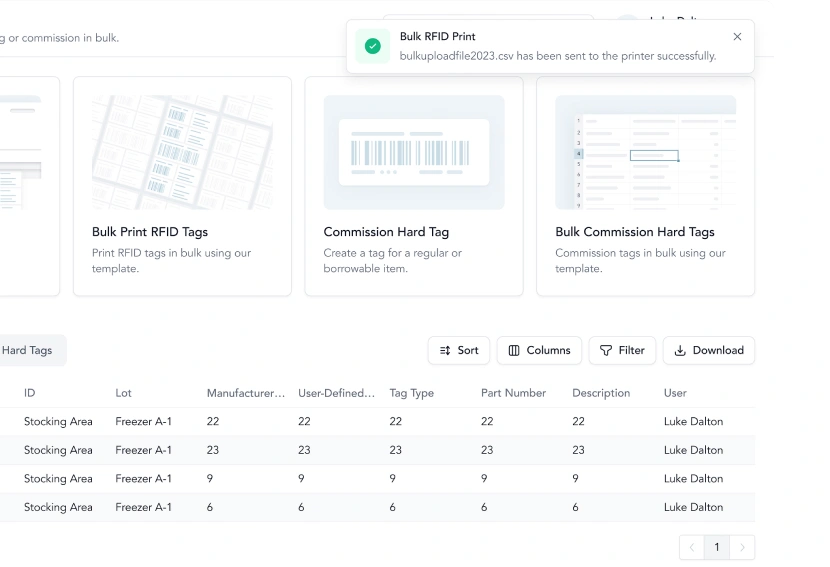Sort by the Lot column header
Image resolution: width=830 pixels, height=567 pixels.
[123, 393]
